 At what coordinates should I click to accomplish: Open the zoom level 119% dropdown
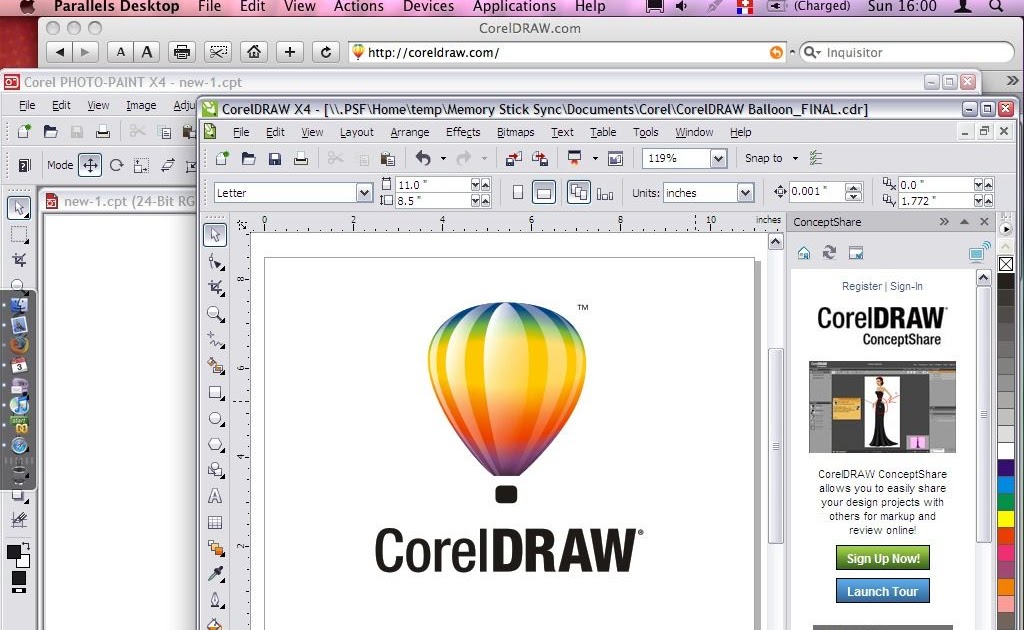[718, 158]
